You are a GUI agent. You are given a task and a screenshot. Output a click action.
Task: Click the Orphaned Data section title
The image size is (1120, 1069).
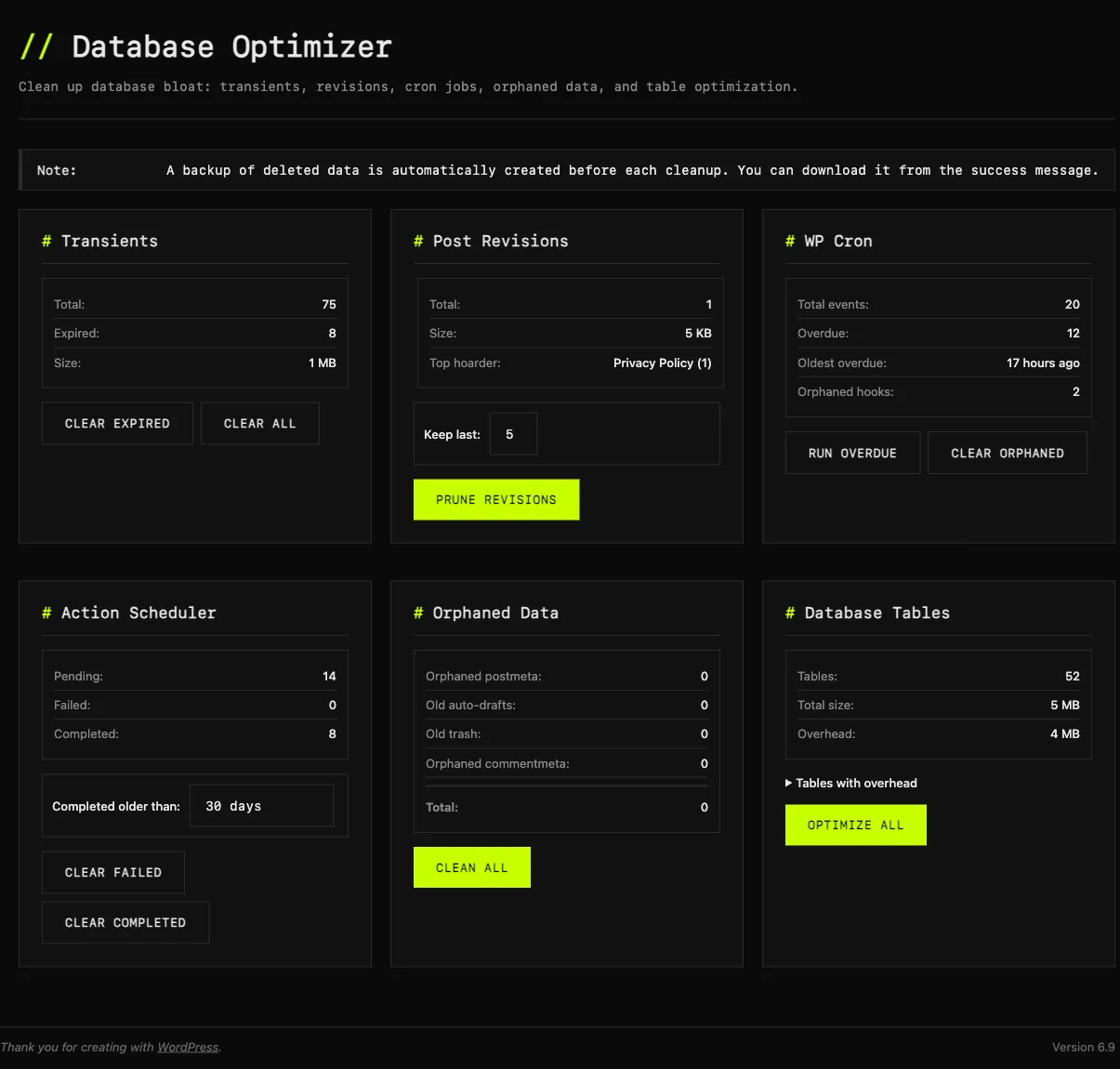tap(486, 613)
